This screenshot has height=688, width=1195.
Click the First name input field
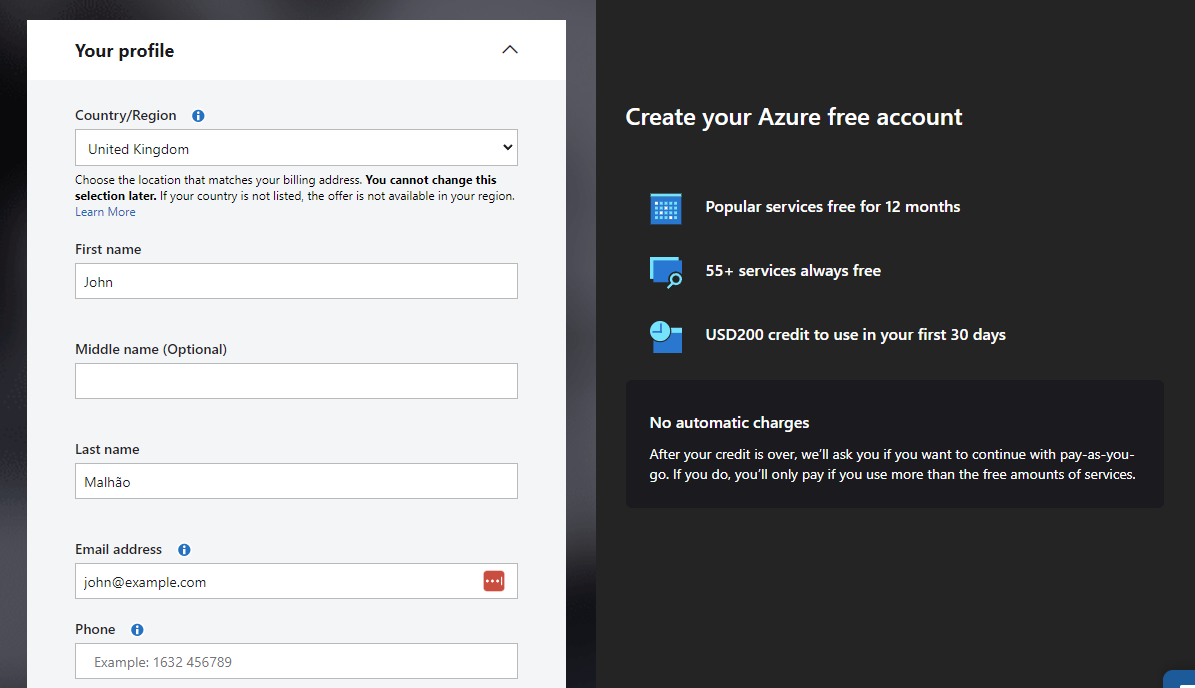click(x=296, y=281)
